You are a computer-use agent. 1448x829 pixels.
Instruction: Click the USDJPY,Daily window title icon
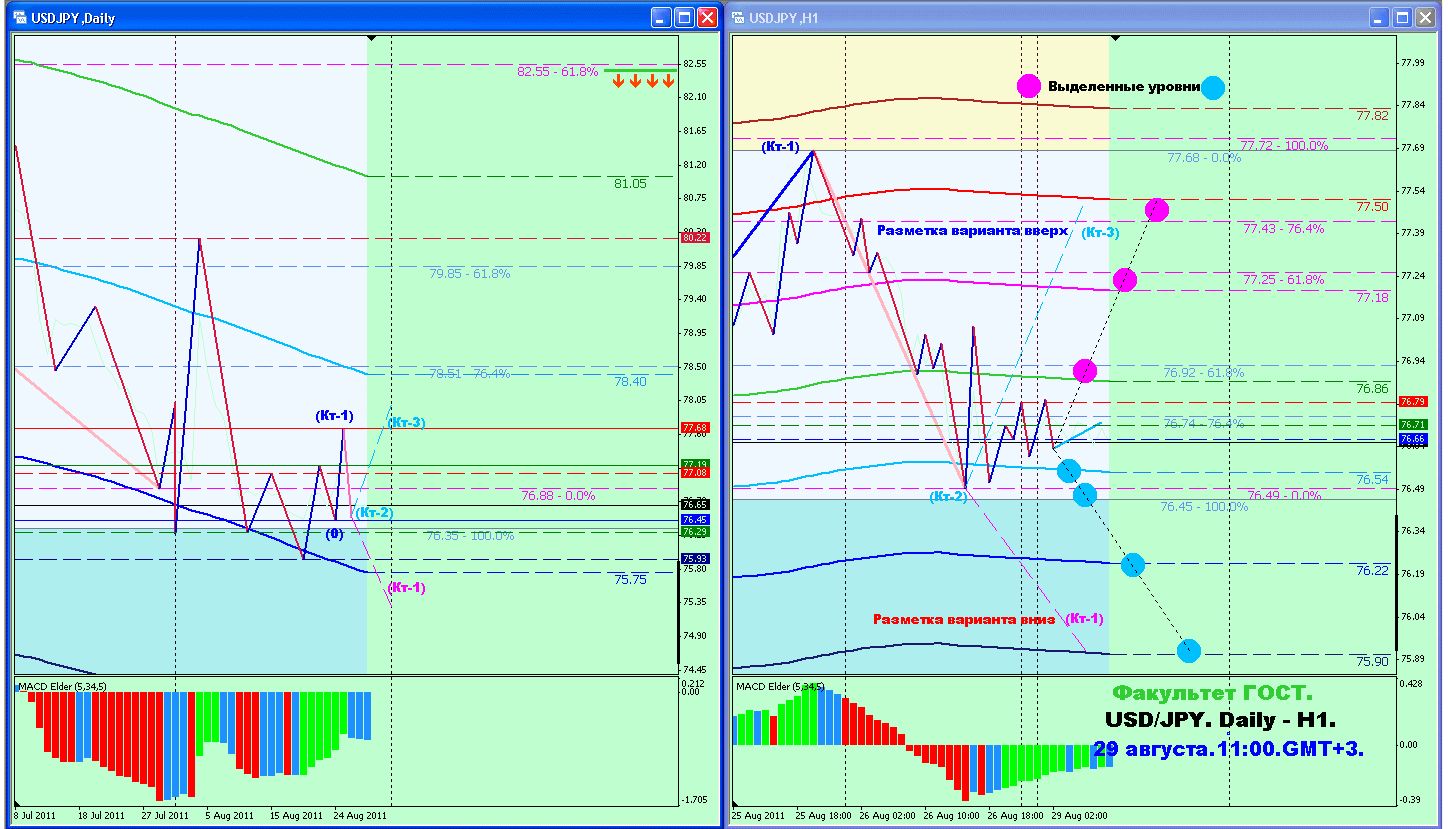point(20,17)
